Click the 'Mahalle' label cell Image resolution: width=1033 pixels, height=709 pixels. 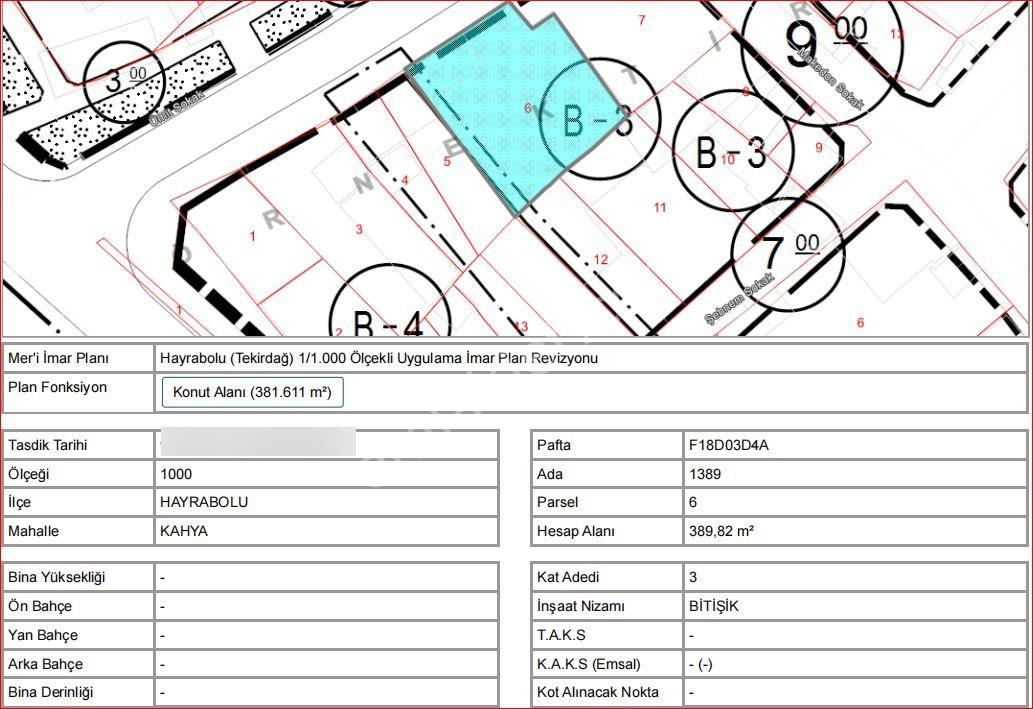click(78, 531)
